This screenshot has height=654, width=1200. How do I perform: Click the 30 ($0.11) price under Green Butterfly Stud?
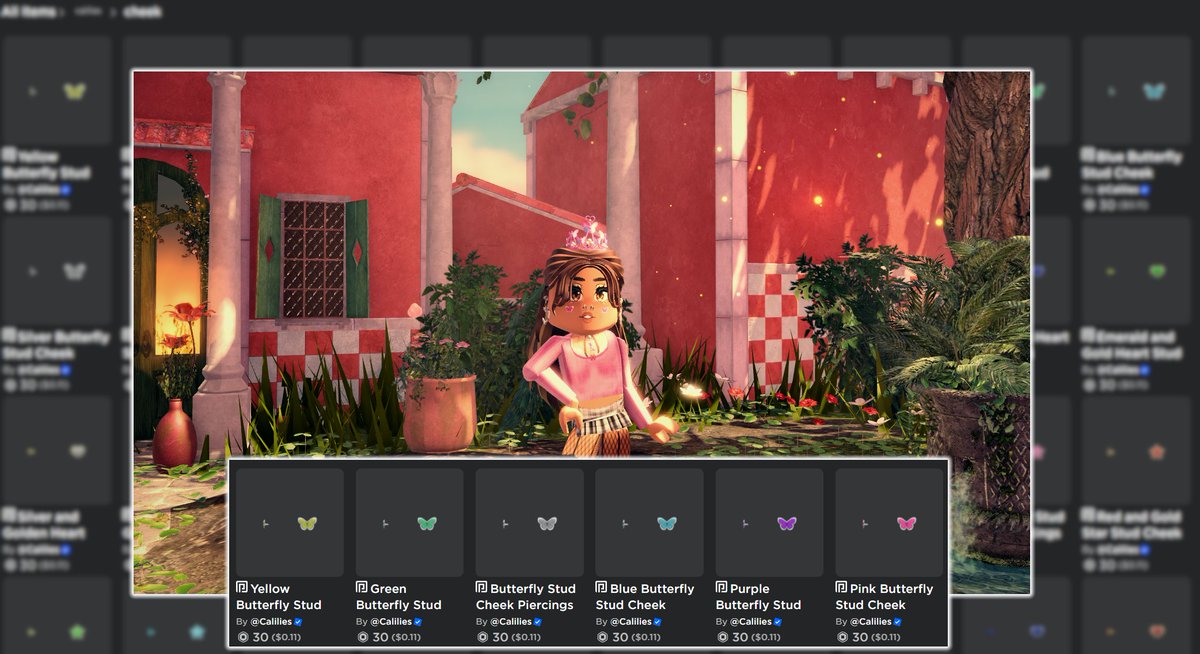397,637
